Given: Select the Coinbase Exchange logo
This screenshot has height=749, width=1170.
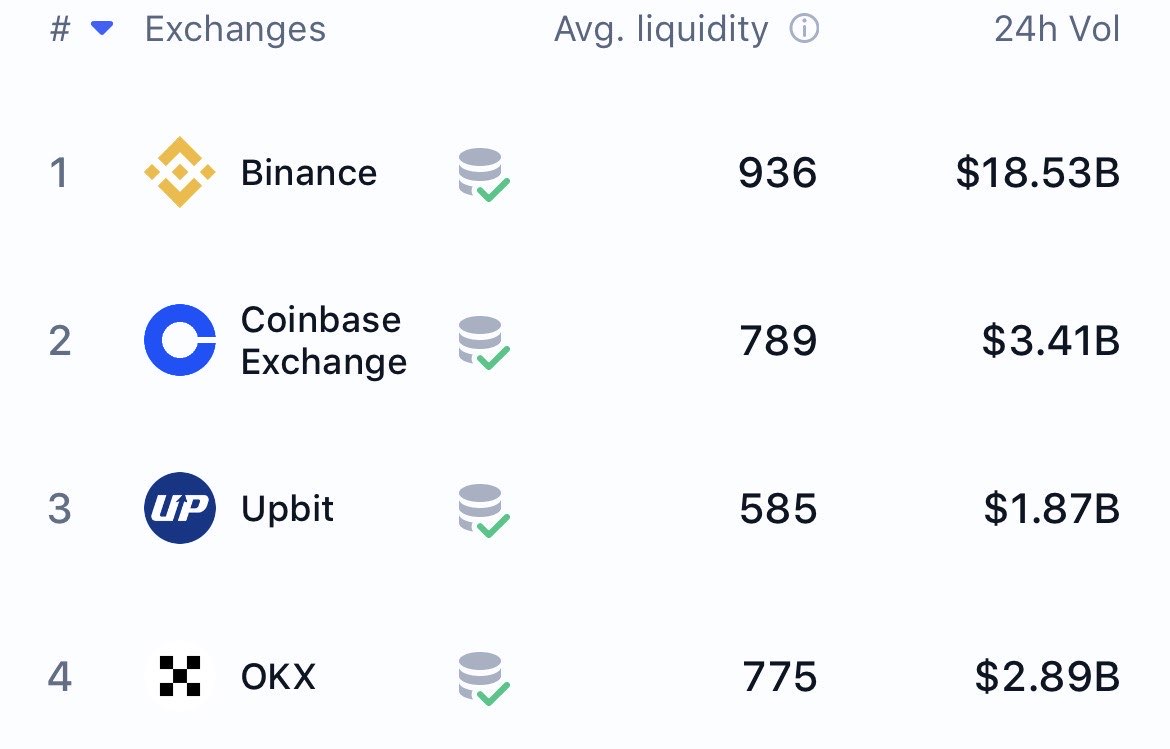Looking at the screenshot, I should click(x=179, y=340).
